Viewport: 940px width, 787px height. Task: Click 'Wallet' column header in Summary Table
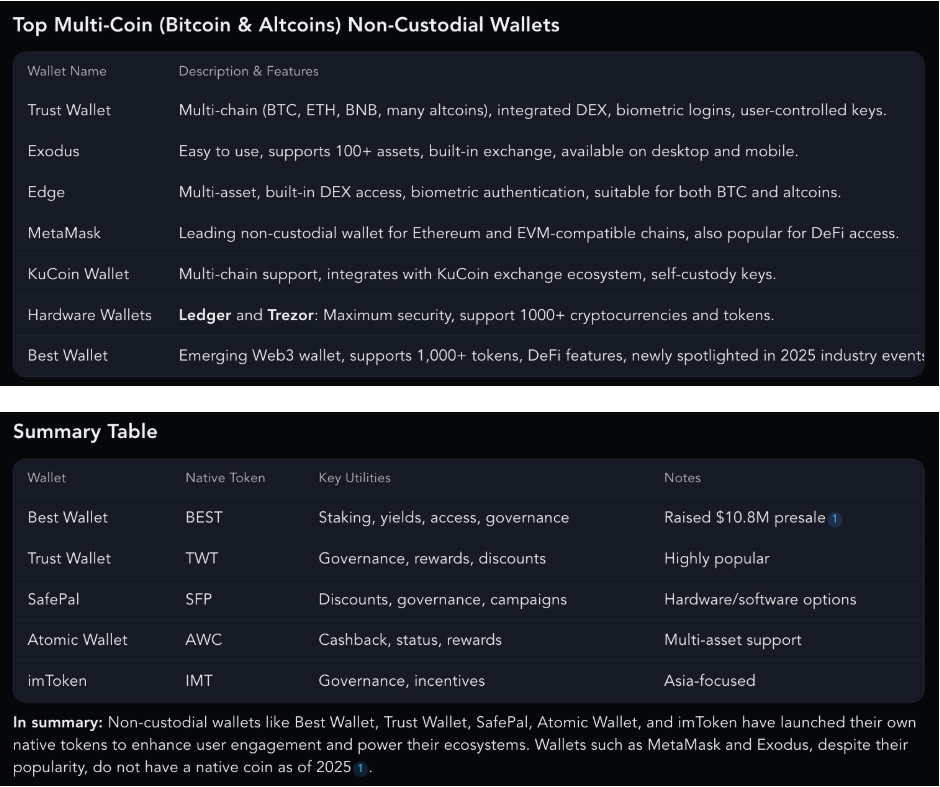47,478
